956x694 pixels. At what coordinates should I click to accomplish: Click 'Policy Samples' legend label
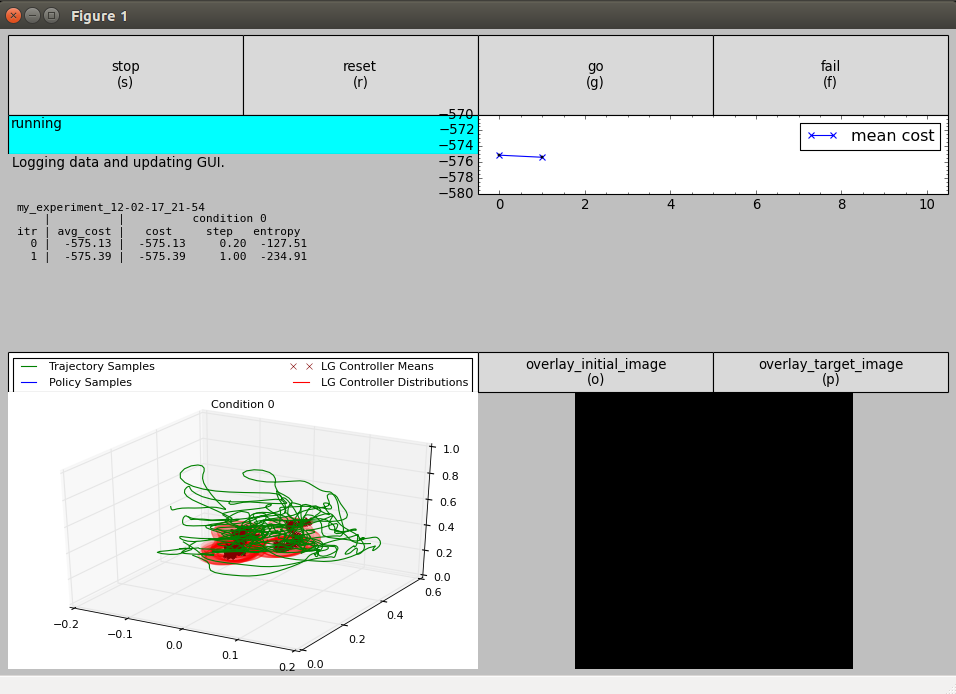(x=90, y=382)
